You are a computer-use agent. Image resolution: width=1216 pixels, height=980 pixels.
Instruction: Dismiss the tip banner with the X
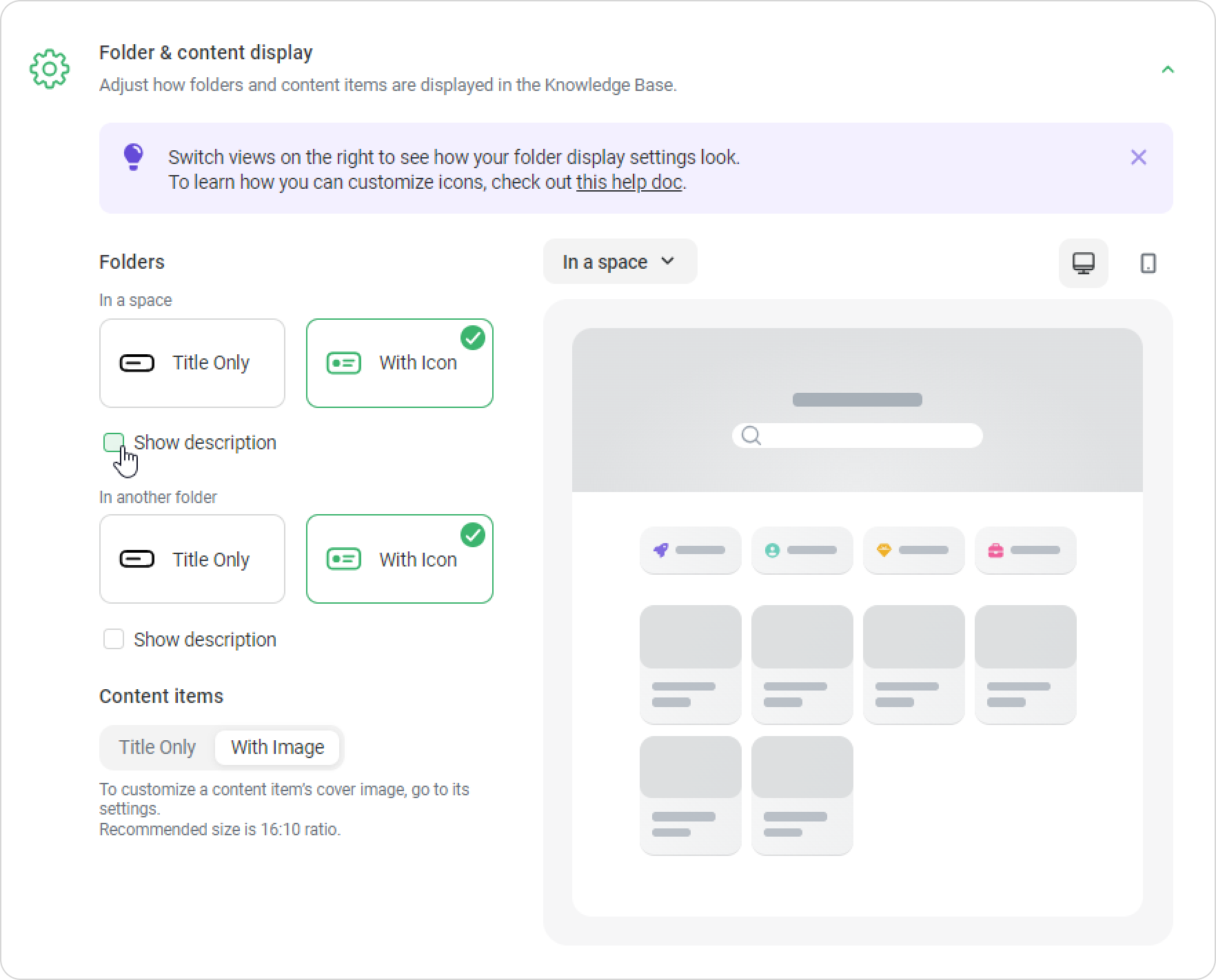1139,157
